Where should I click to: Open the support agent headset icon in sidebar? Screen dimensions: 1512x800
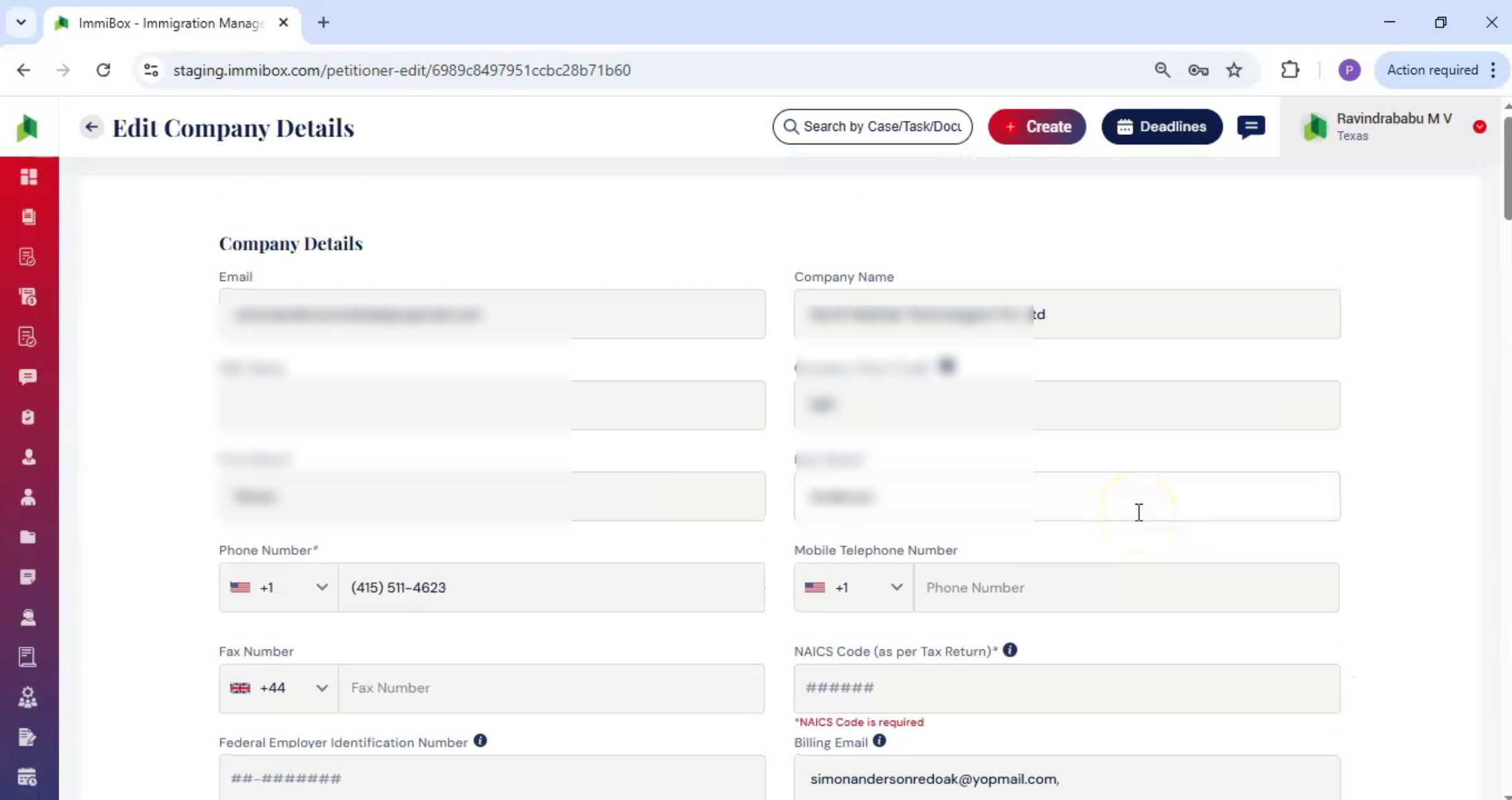tap(28, 617)
